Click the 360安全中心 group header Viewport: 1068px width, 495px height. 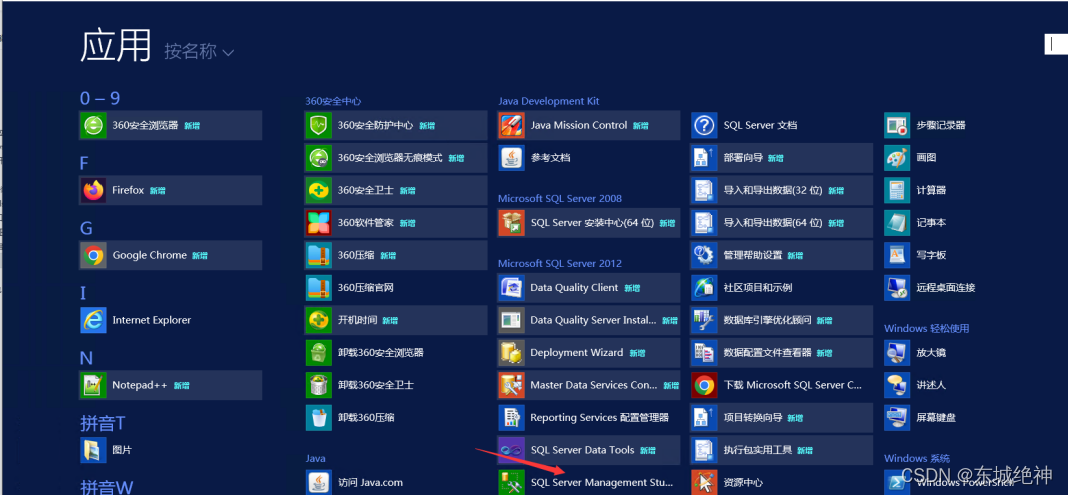tap(333, 101)
